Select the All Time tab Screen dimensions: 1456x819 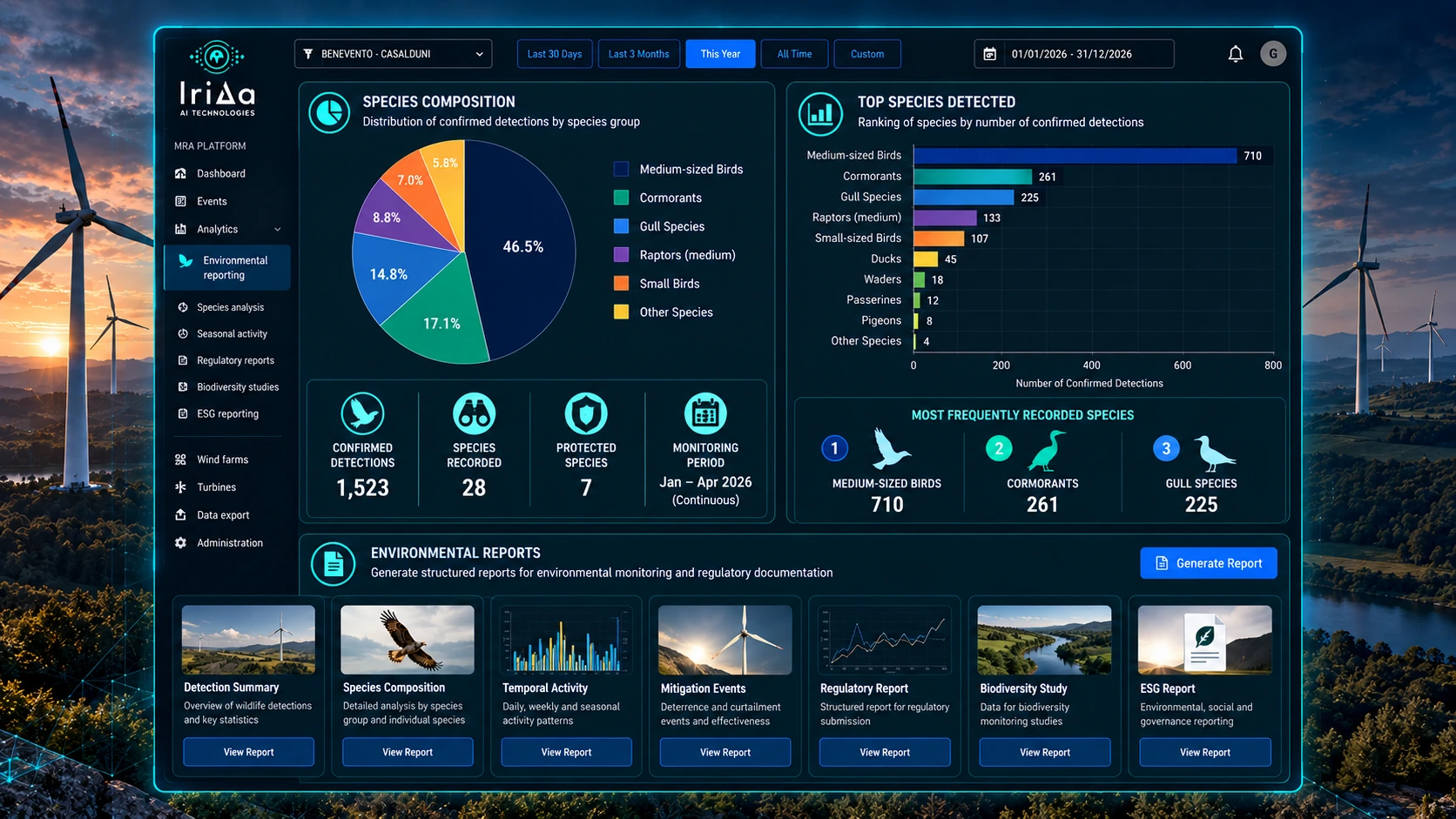[794, 54]
